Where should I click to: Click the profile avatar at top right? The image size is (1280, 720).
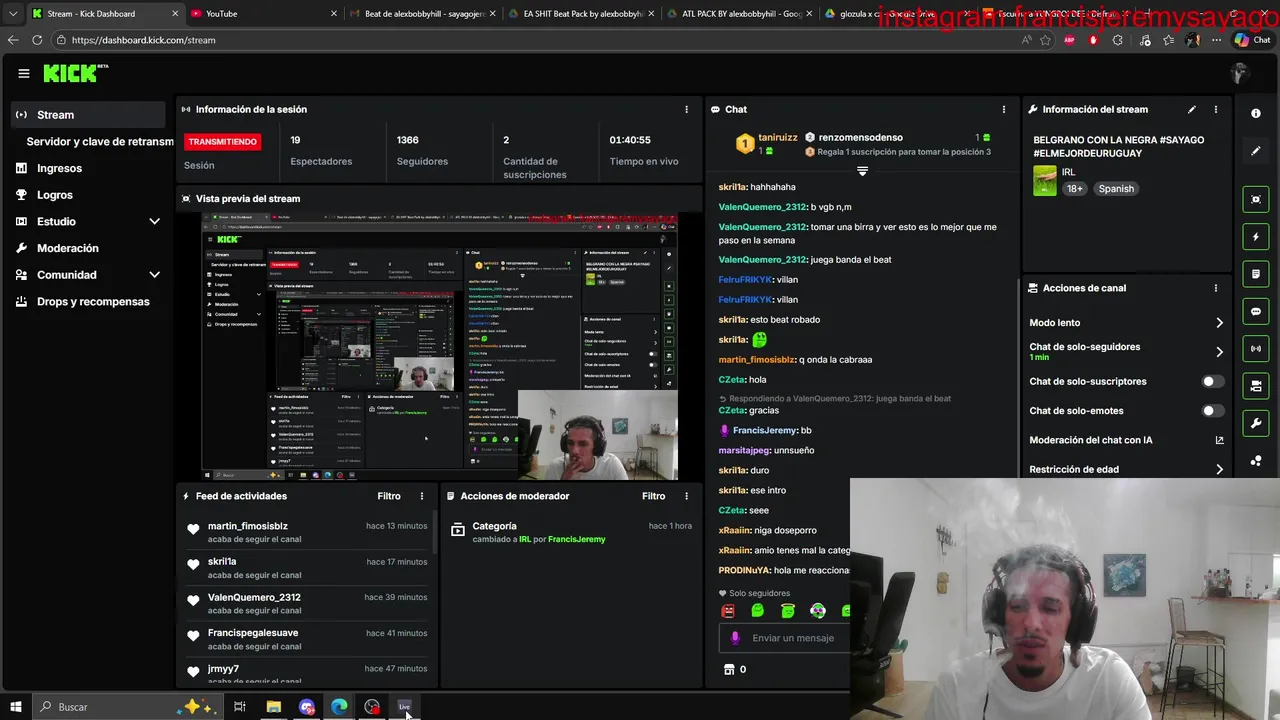click(1240, 73)
